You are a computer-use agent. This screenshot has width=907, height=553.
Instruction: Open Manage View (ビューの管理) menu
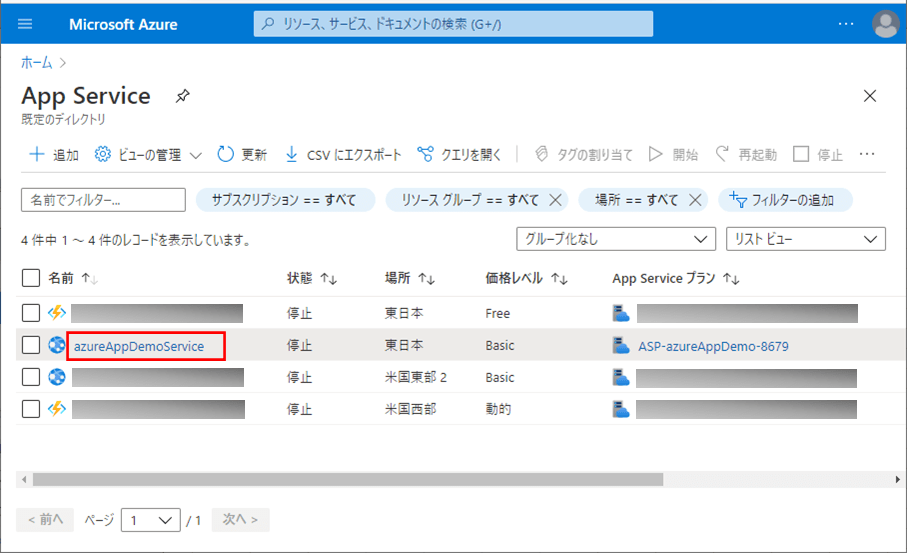point(148,154)
